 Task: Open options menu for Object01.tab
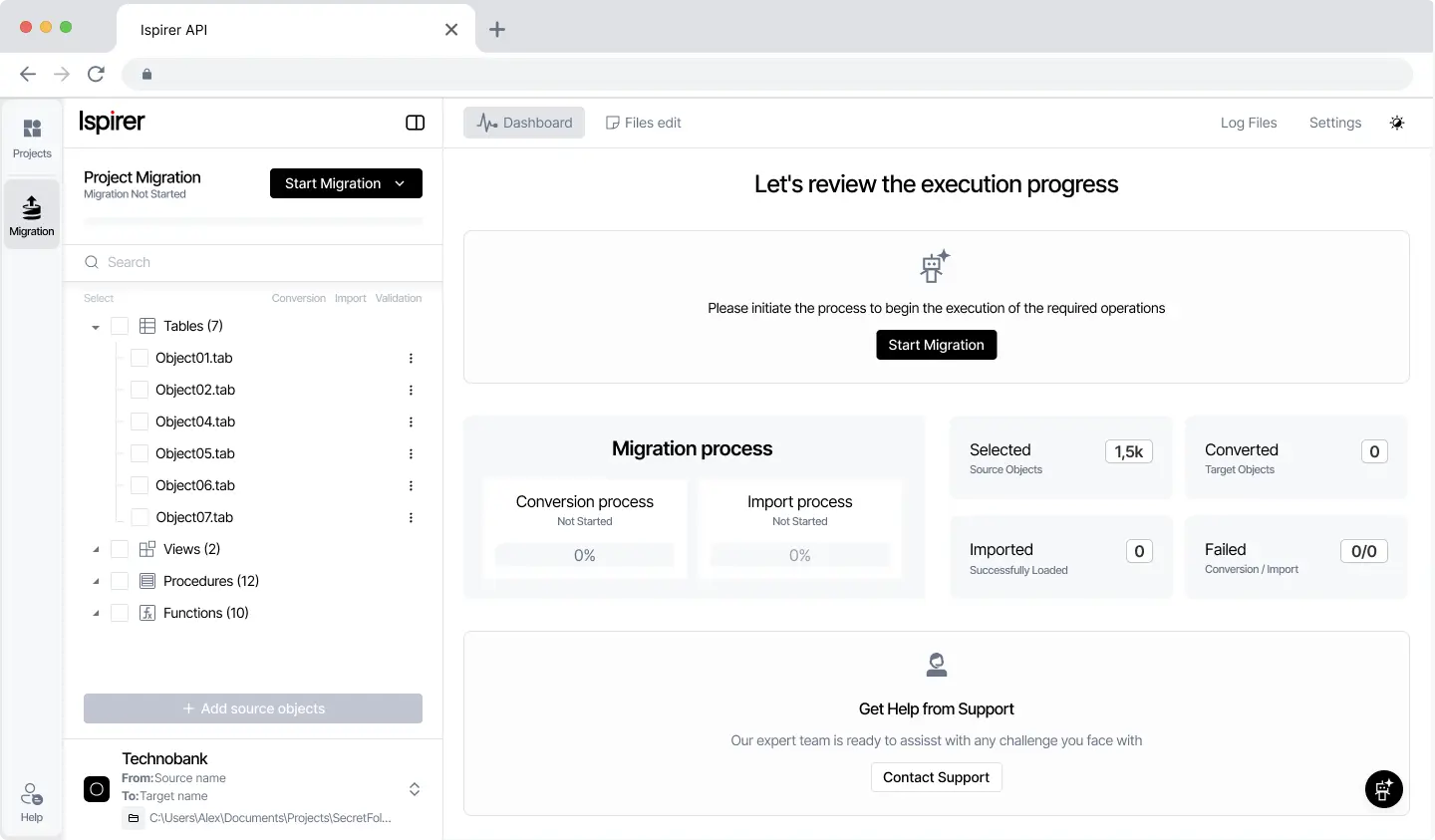pyautogui.click(x=411, y=358)
